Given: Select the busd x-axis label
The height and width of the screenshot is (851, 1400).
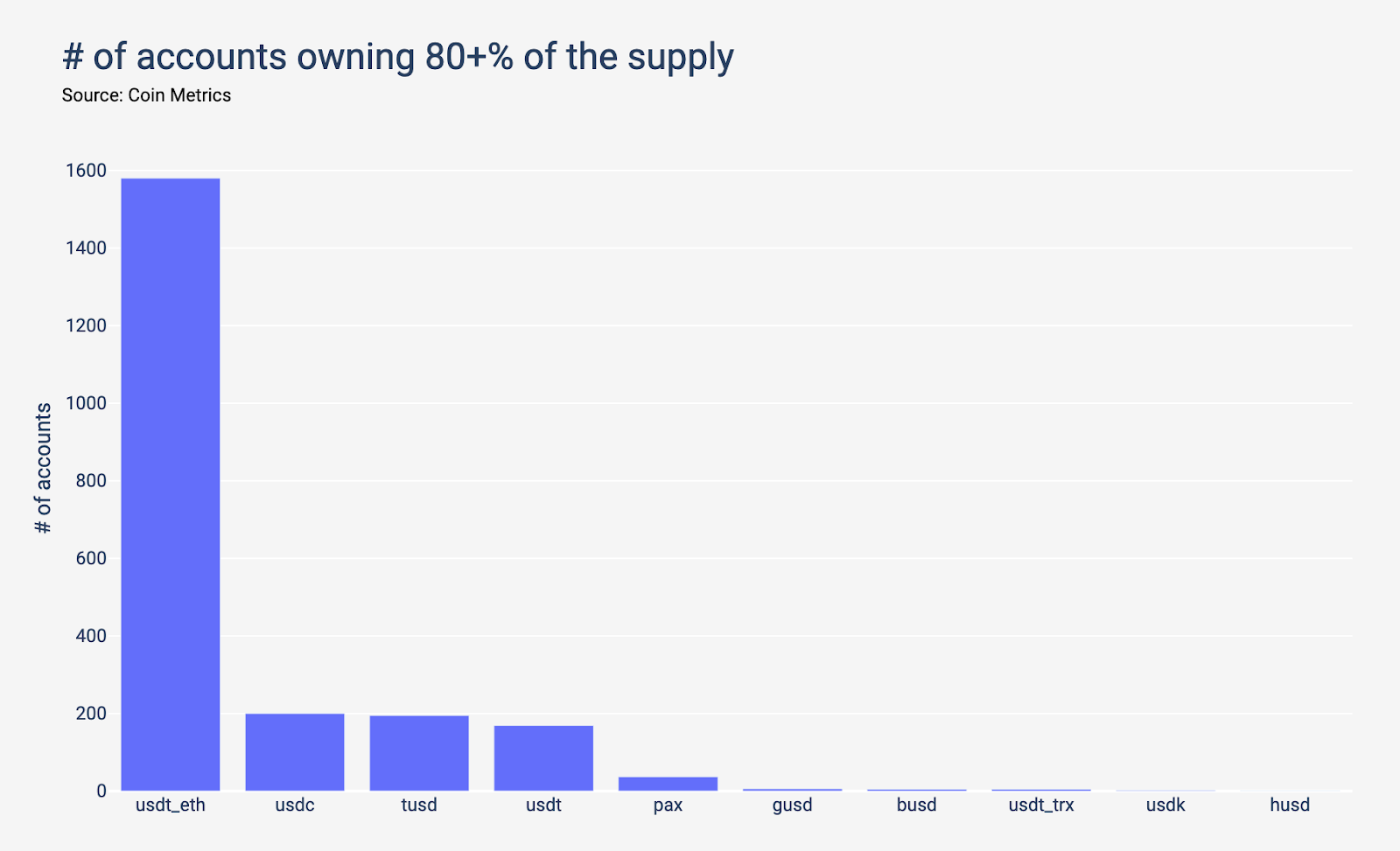Looking at the screenshot, I should click(916, 806).
